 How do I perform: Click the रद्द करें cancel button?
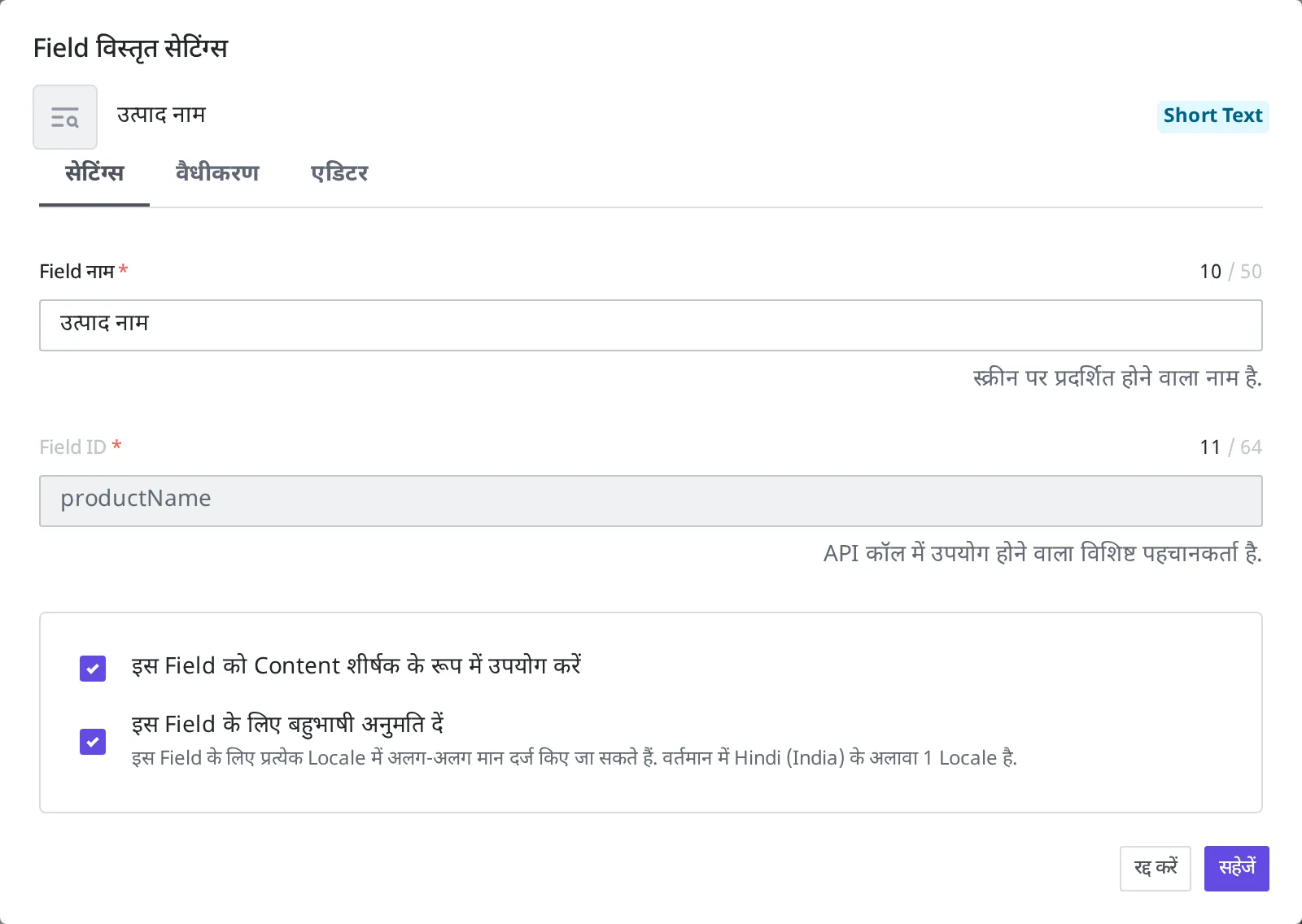[x=1156, y=869]
